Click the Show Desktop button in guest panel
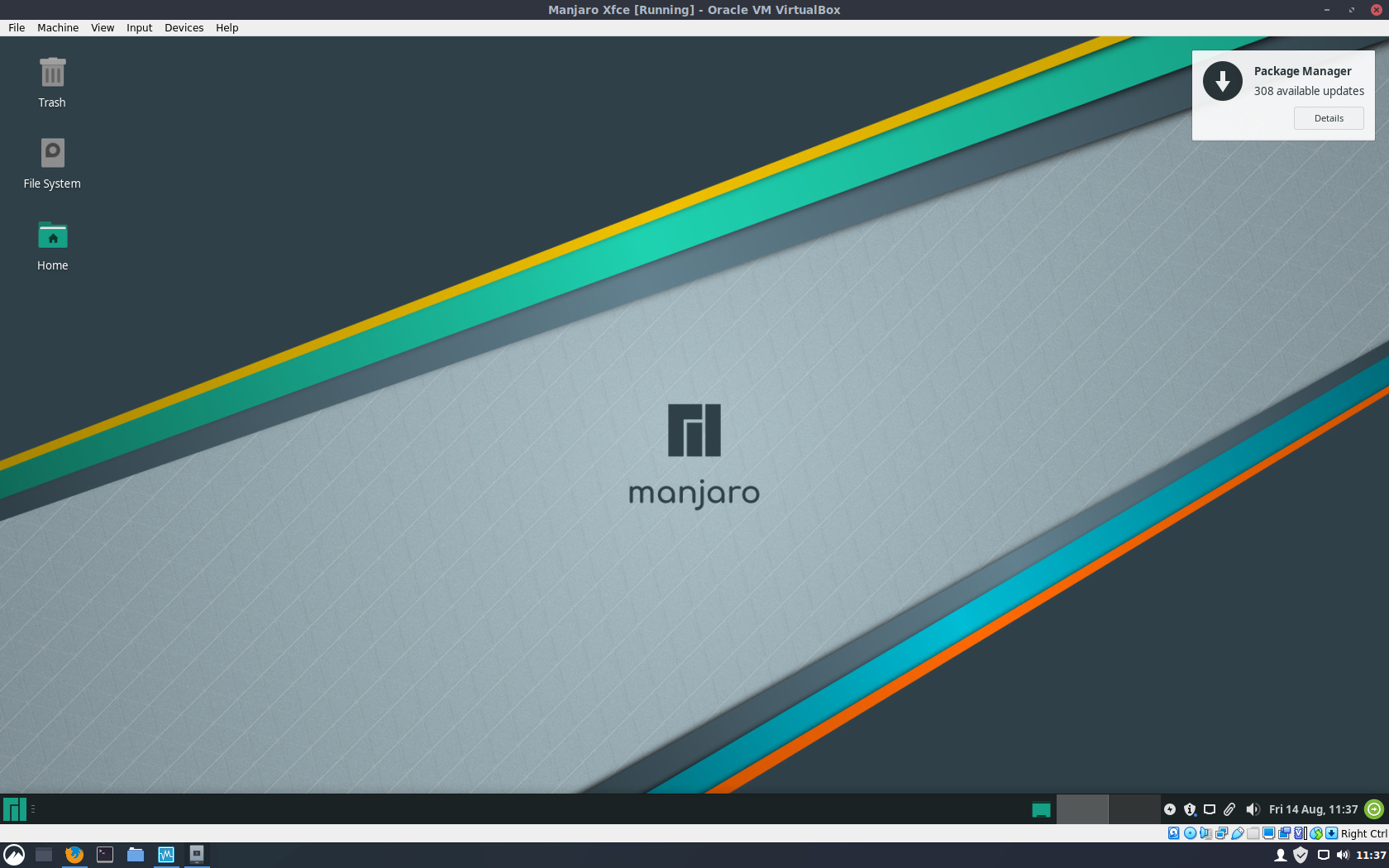Screen dimensions: 1389x868 pyautogui.click(x=1041, y=810)
